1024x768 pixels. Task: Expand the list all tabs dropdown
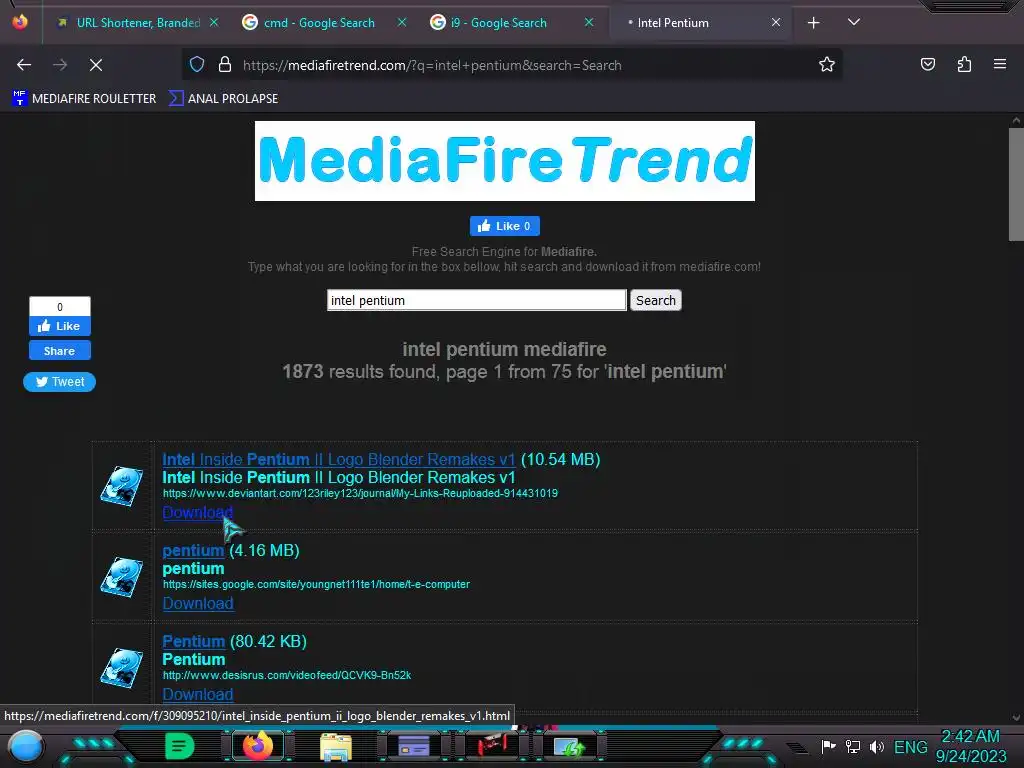tap(854, 22)
